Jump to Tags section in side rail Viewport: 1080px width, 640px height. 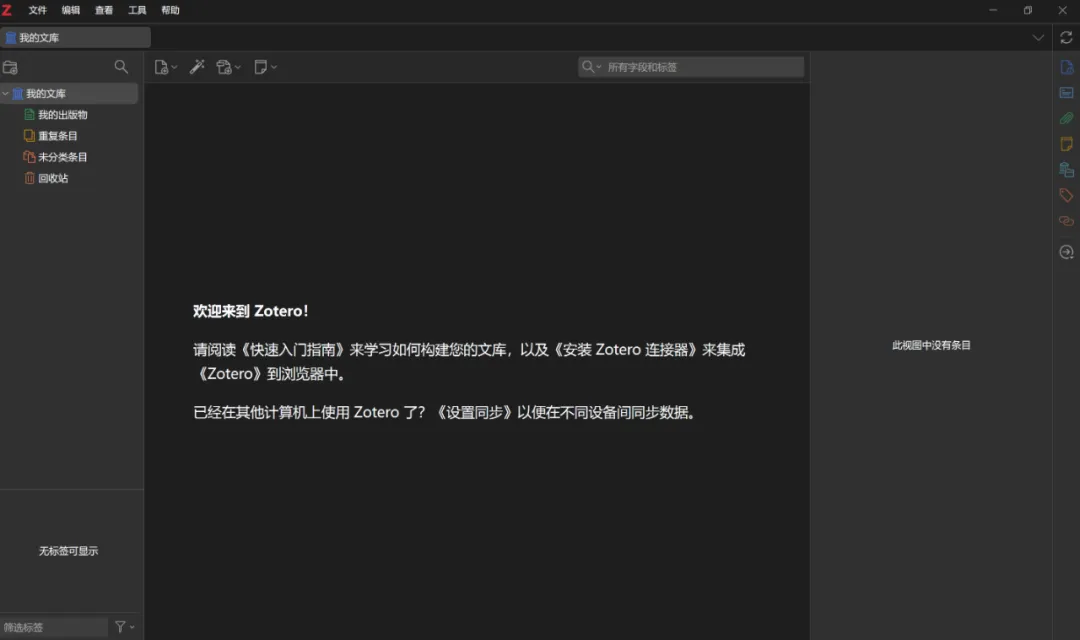[1066, 195]
